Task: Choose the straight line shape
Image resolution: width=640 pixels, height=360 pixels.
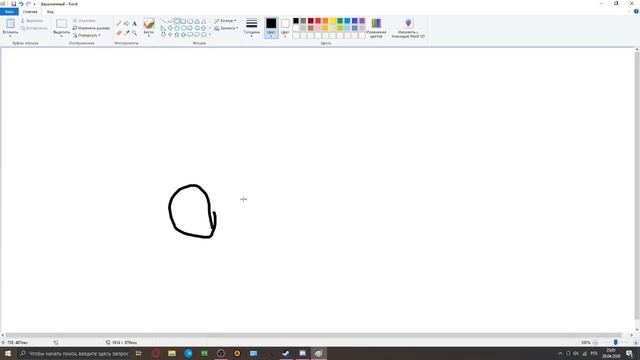Action: (x=163, y=21)
